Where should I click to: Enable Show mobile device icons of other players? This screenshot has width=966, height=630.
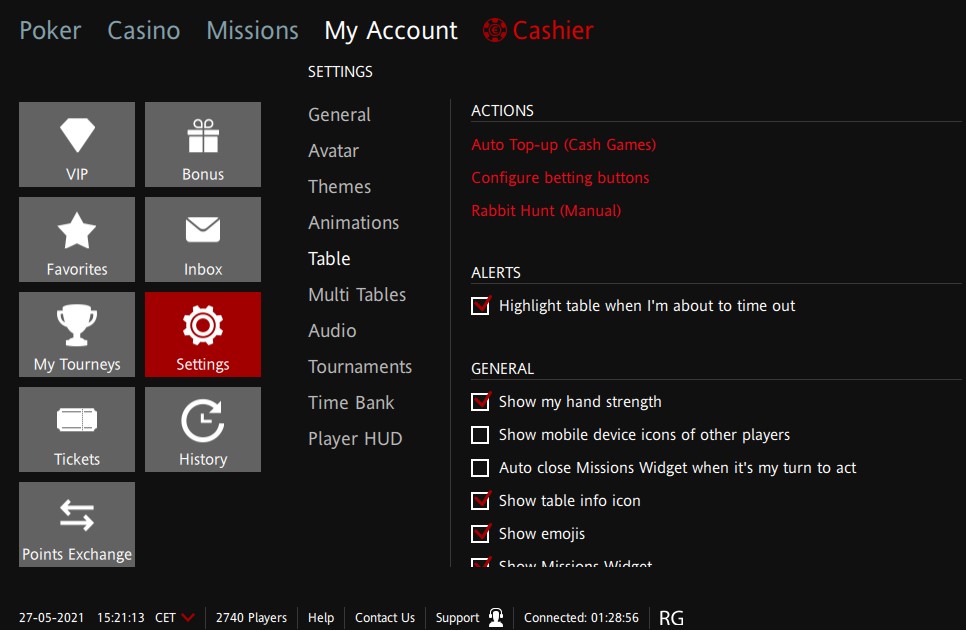pyautogui.click(x=480, y=435)
